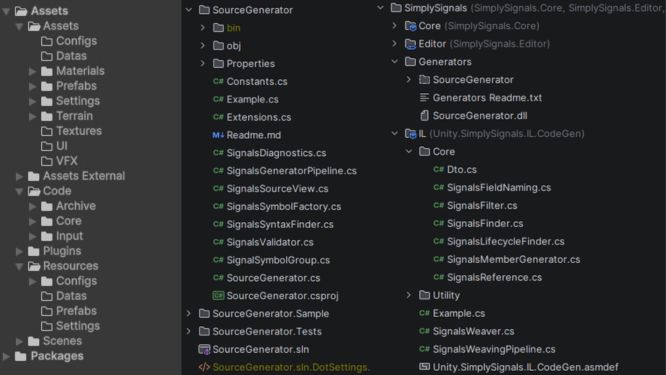Click the IL assembly folder icon

(410, 134)
